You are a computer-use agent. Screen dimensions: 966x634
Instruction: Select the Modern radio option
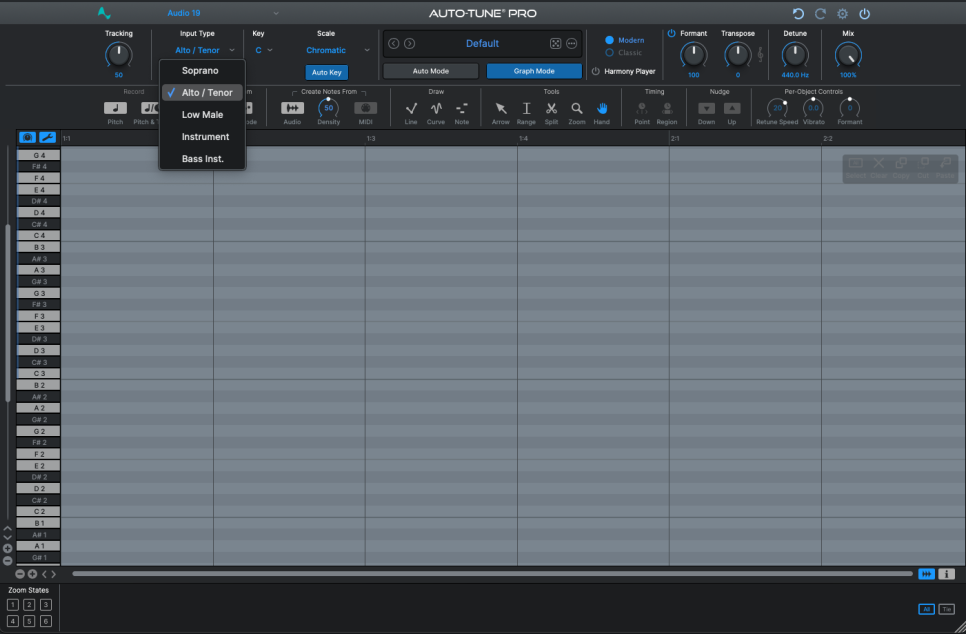[609, 40]
